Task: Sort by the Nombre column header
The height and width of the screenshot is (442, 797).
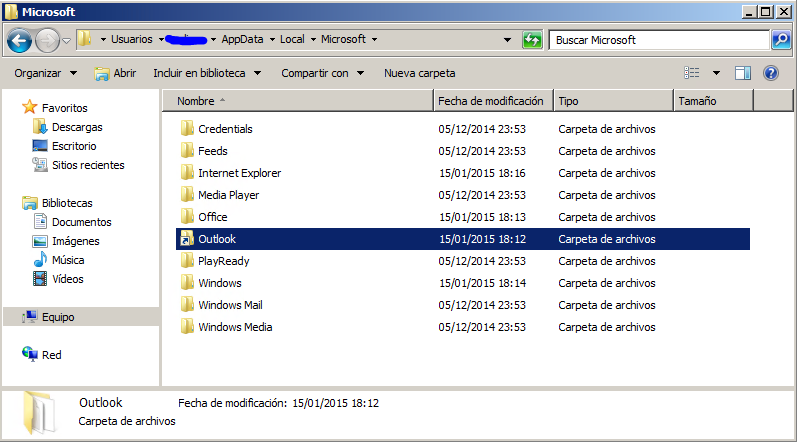Action: 298,101
